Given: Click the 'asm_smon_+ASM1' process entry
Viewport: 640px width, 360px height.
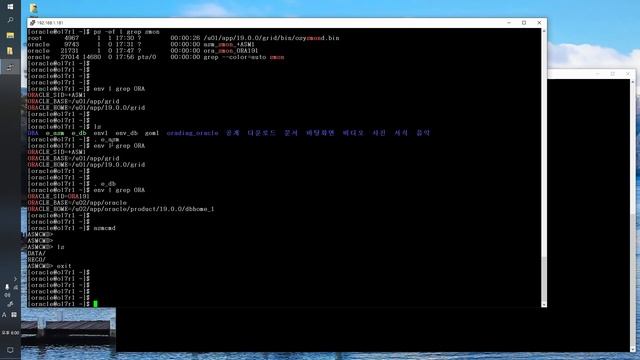Looking at the screenshot, I should point(229,44).
